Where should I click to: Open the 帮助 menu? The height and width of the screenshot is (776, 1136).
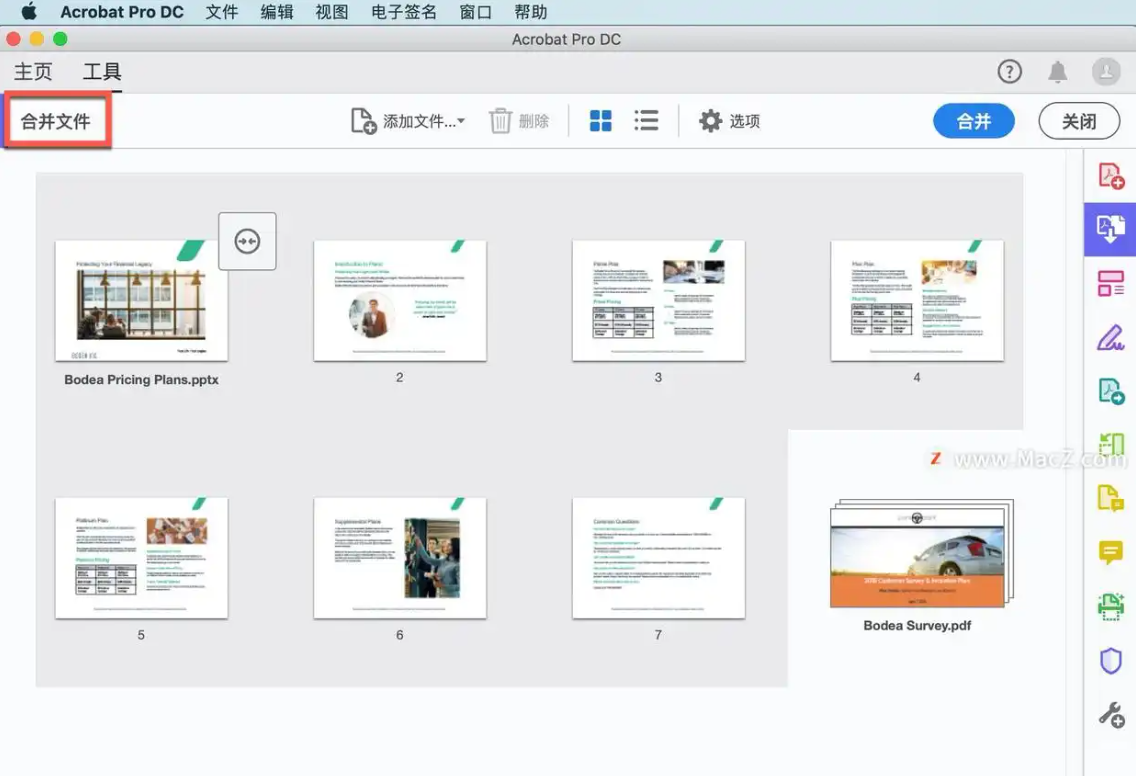tap(531, 12)
